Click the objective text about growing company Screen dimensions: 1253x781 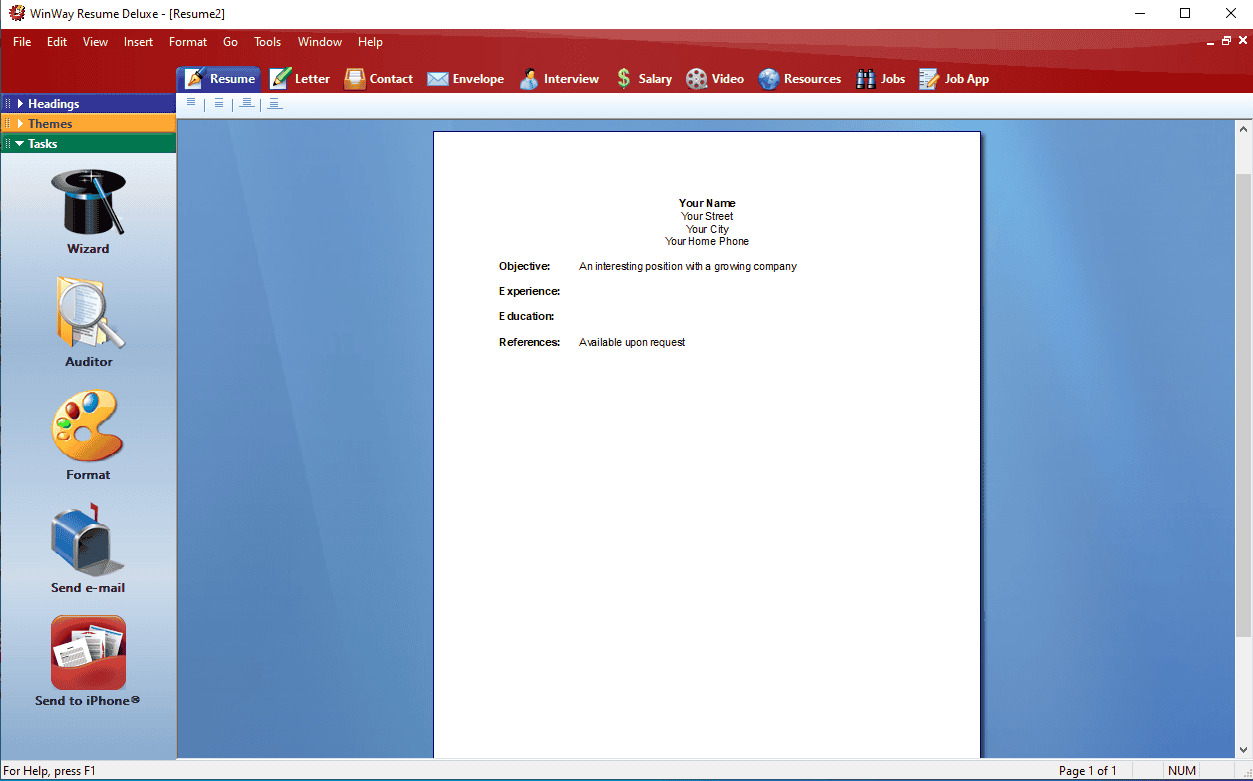click(x=688, y=266)
